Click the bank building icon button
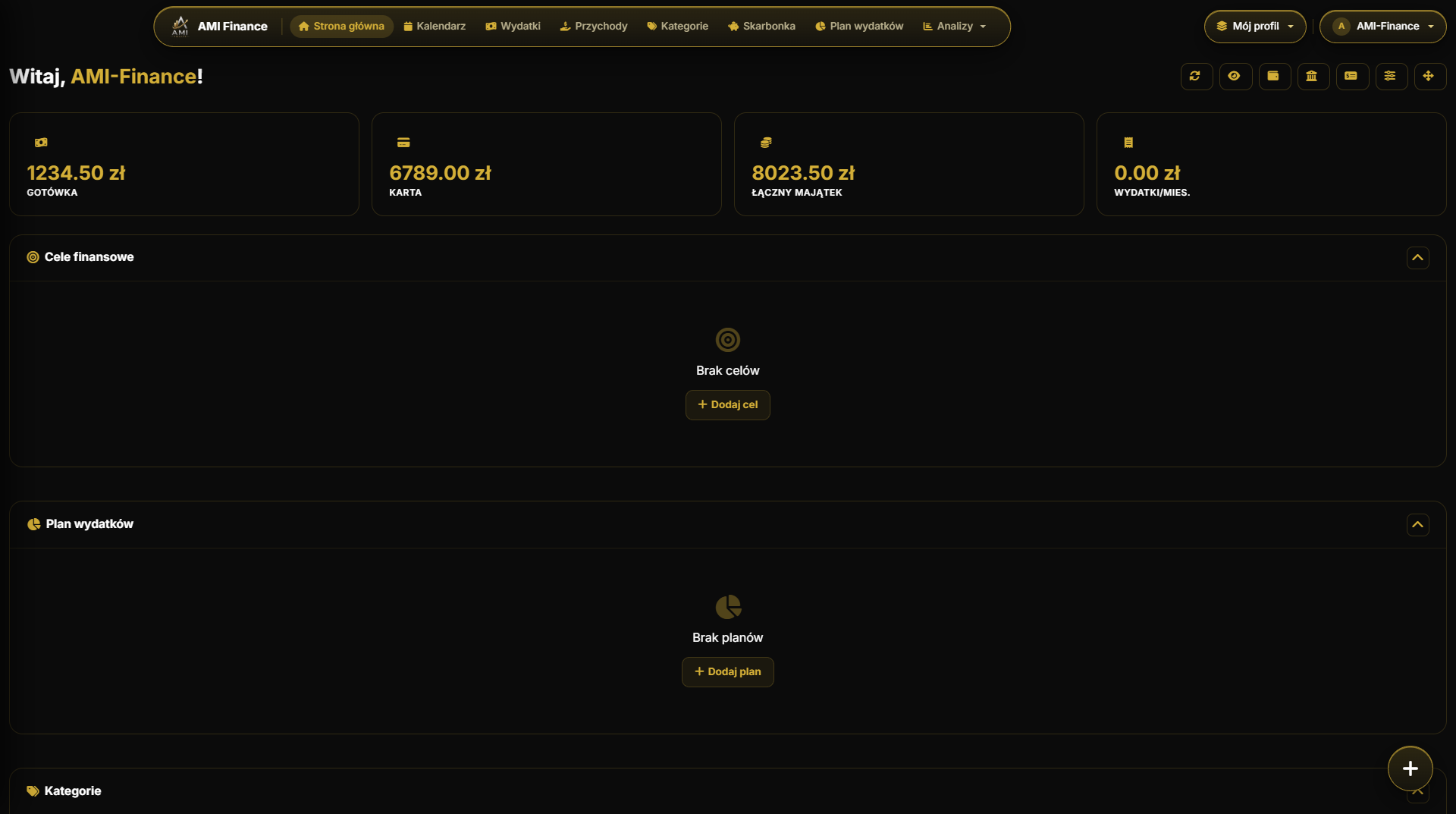 pos(1313,77)
